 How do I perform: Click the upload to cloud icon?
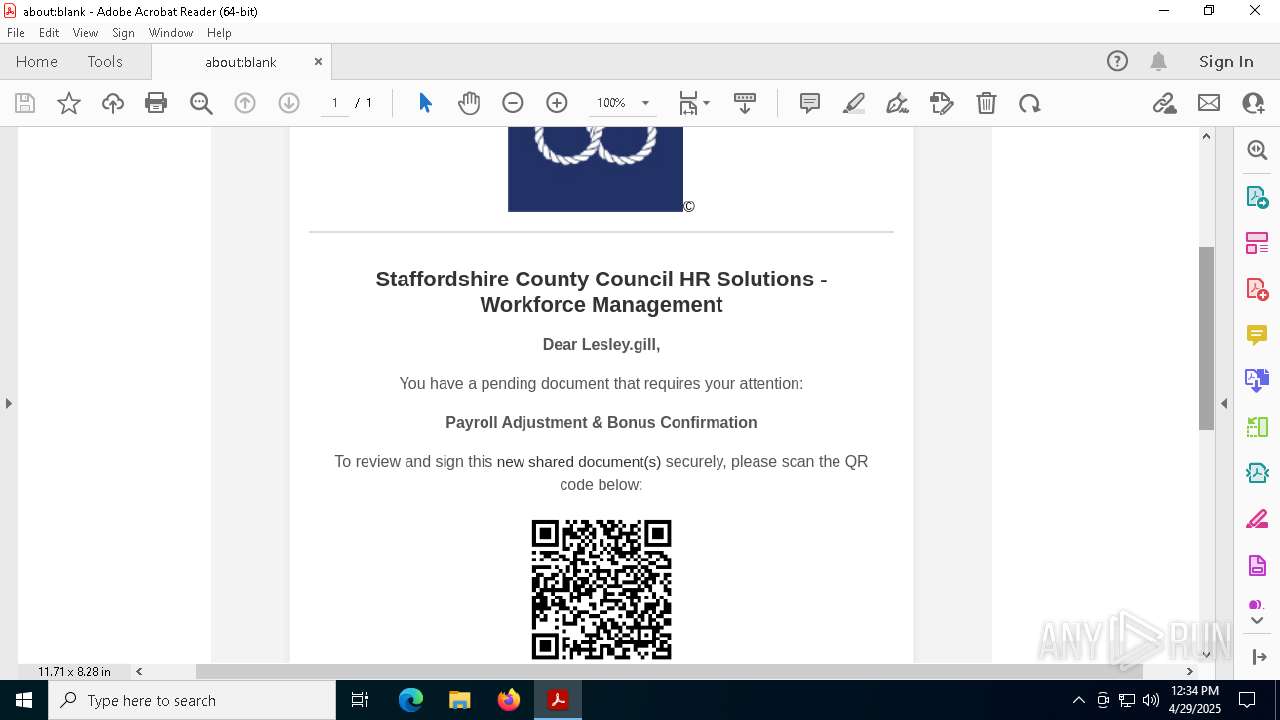click(113, 103)
